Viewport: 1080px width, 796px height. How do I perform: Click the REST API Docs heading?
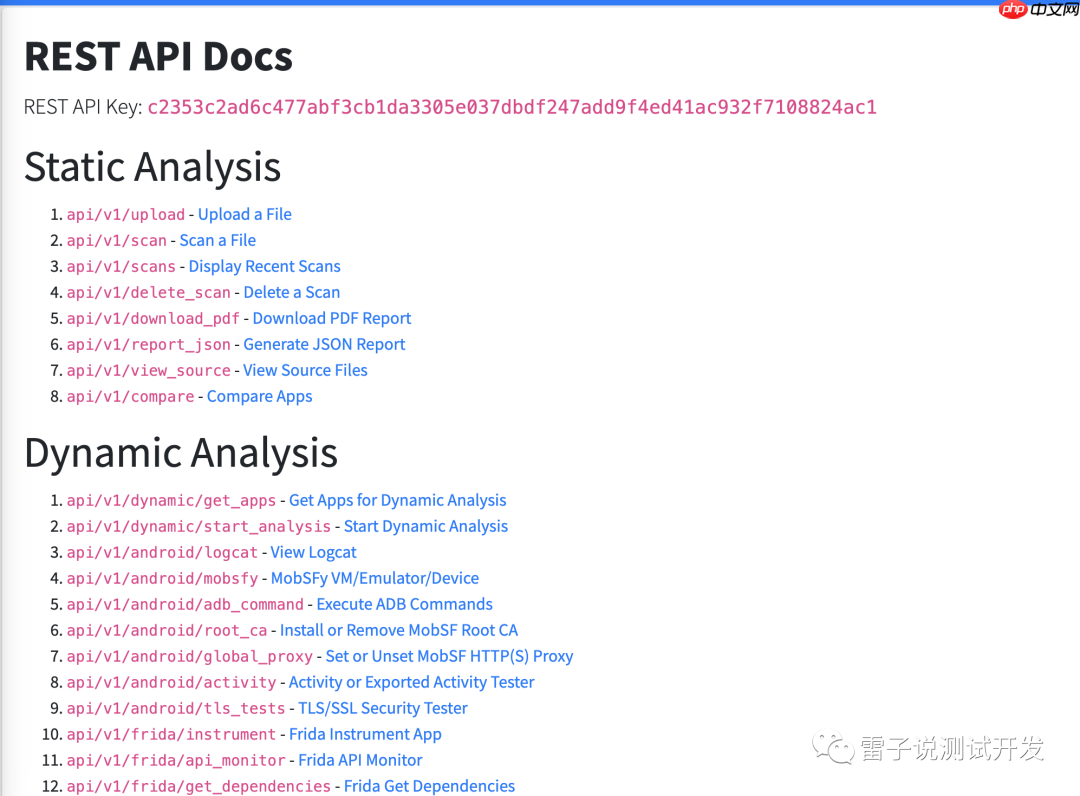[x=159, y=56]
